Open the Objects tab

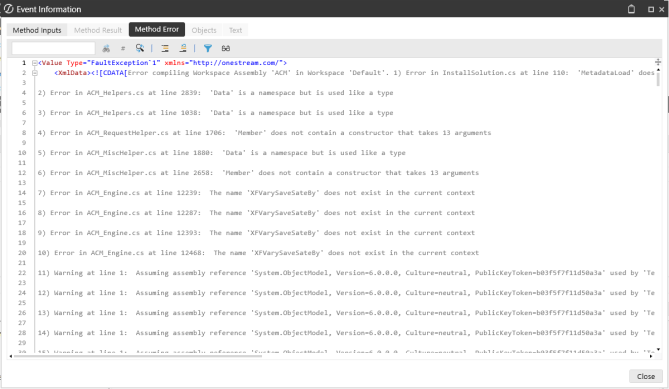(204, 30)
